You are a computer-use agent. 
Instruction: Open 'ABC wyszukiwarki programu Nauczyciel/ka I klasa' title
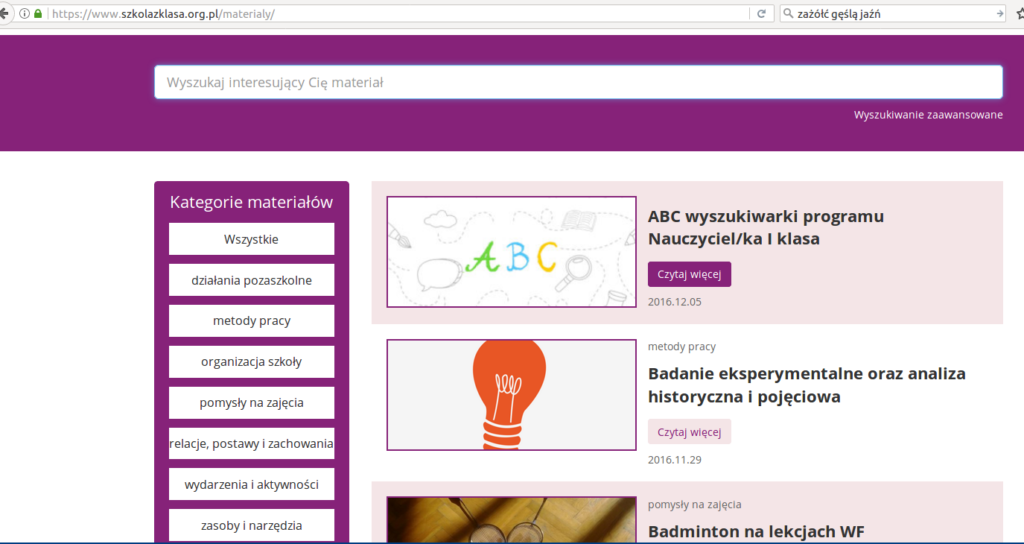[x=765, y=228]
